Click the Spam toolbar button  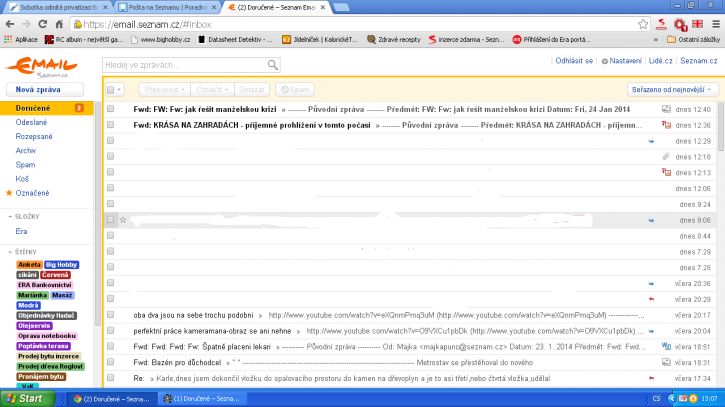click(x=295, y=89)
